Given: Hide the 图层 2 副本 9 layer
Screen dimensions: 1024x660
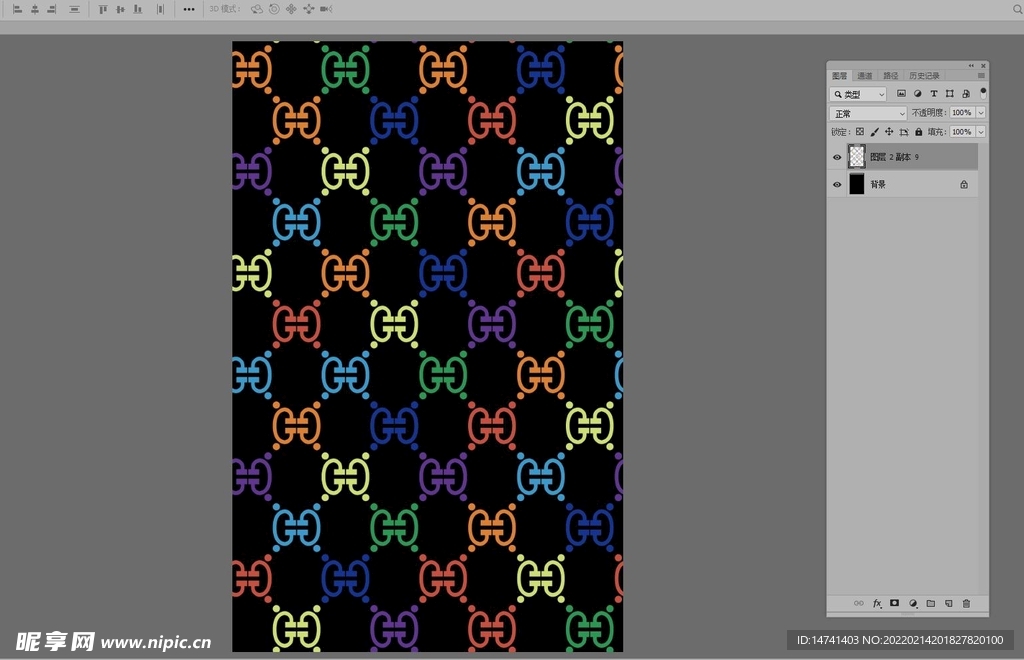Looking at the screenshot, I should tap(837, 157).
